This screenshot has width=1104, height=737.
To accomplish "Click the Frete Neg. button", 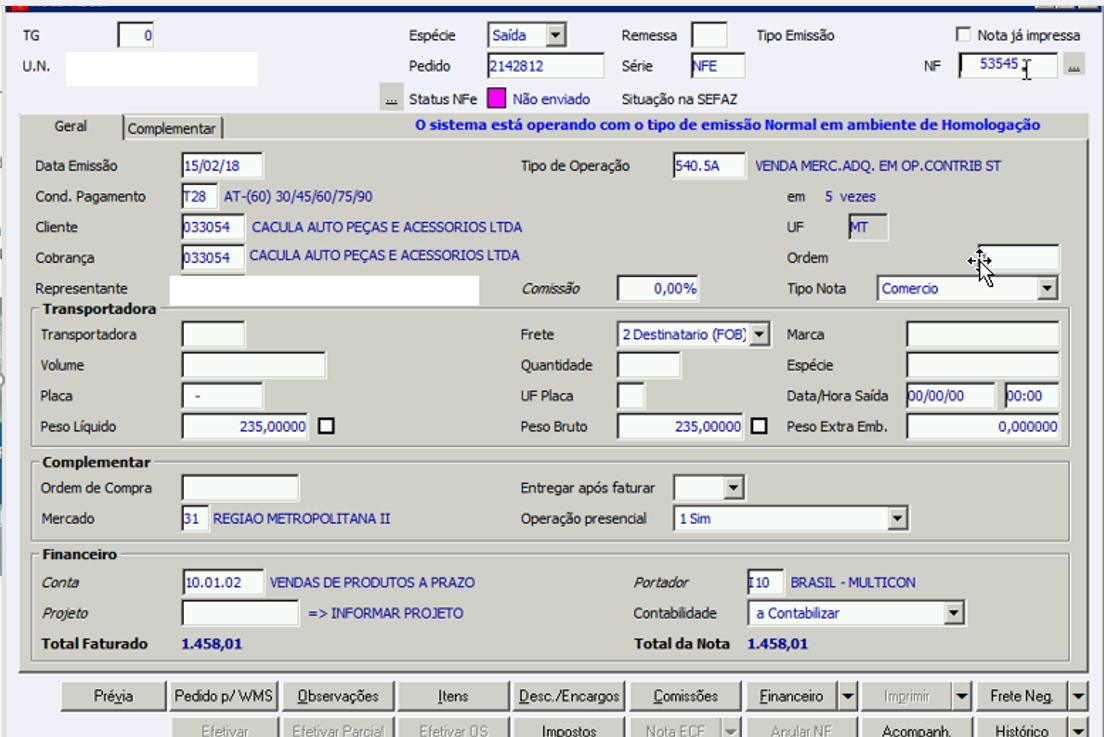I will click(1022, 696).
